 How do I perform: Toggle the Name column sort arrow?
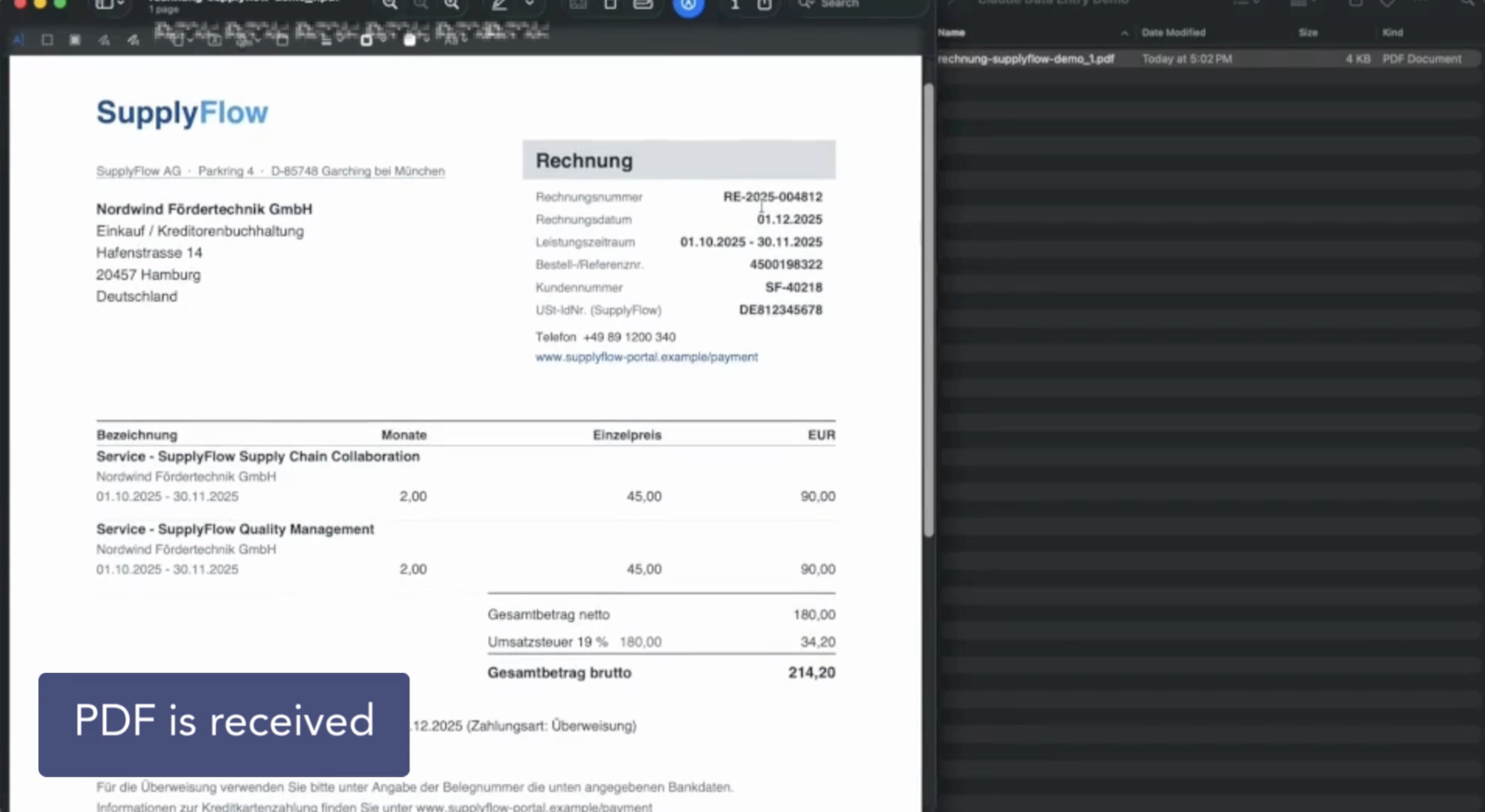[x=1124, y=33]
